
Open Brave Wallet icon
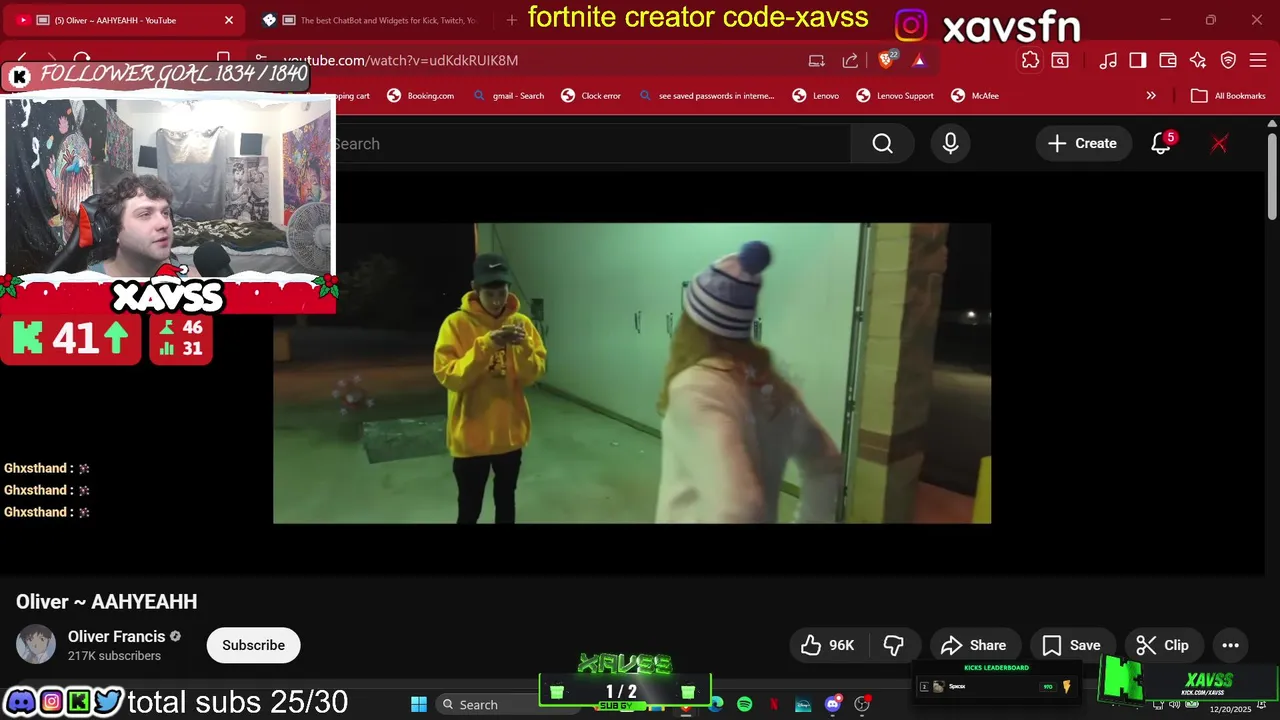1168,60
